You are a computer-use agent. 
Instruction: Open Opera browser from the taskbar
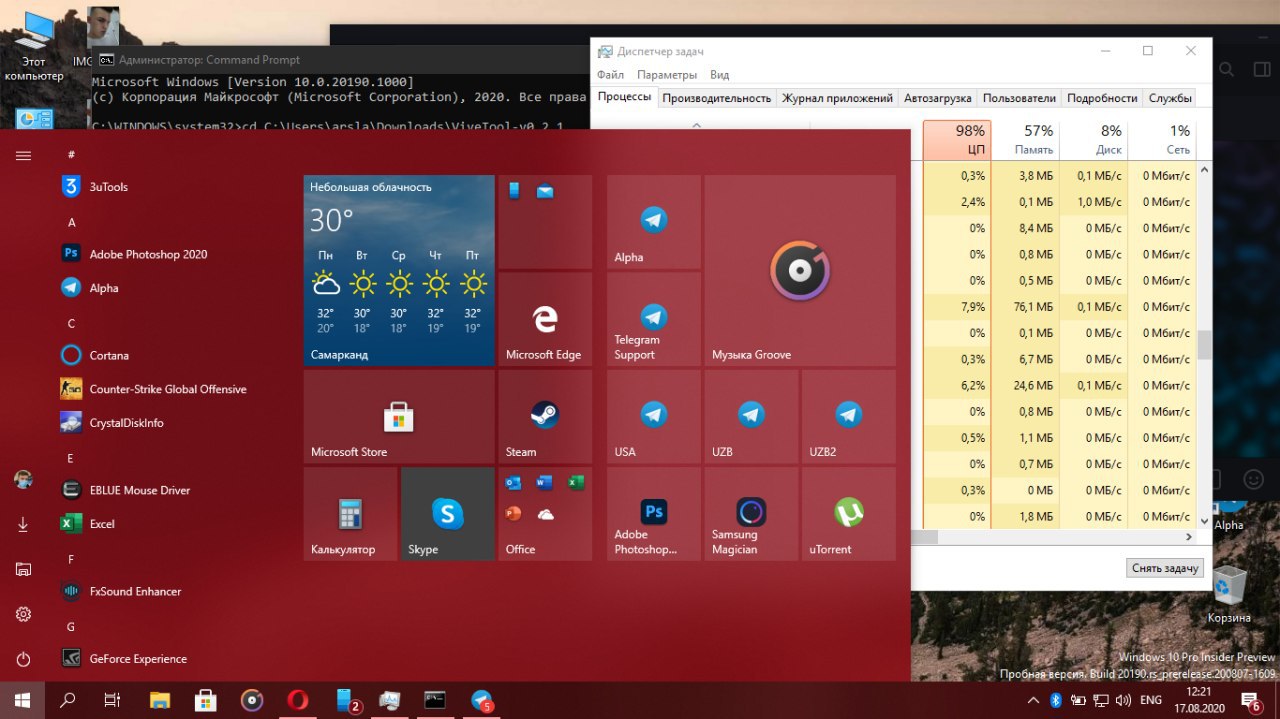tap(297, 700)
